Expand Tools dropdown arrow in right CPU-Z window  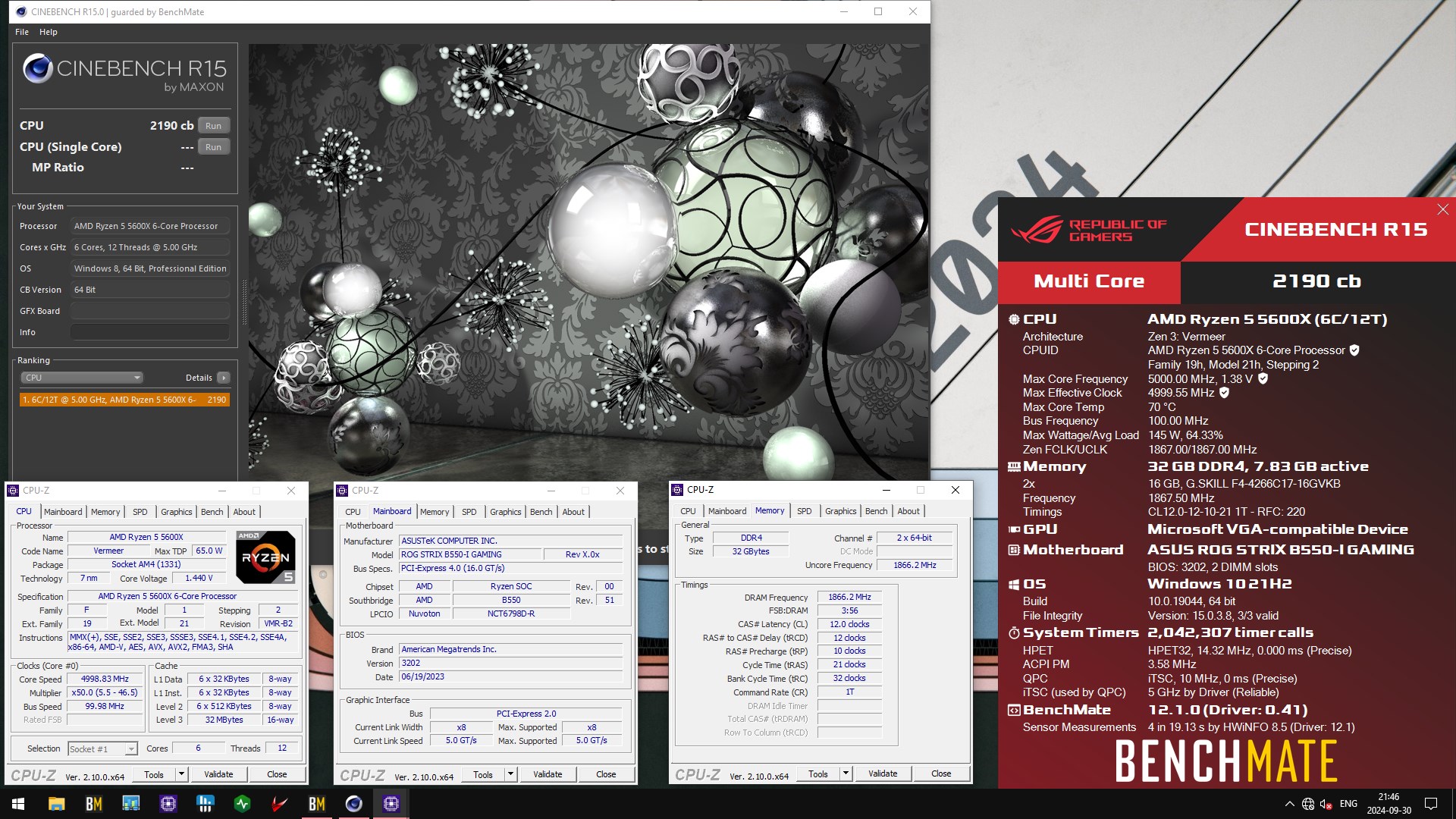click(x=846, y=773)
